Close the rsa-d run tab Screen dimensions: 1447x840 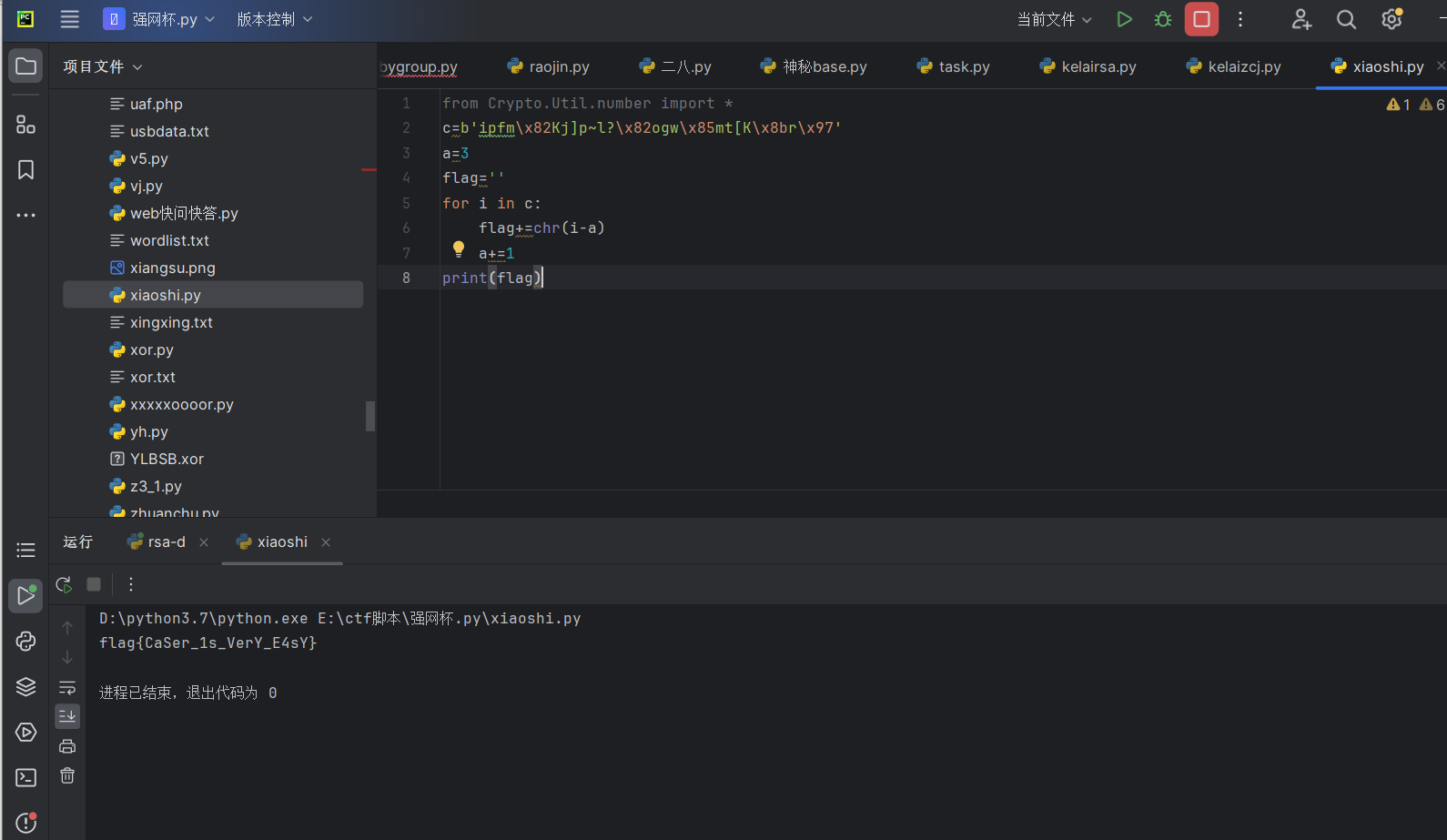pyautogui.click(x=204, y=542)
